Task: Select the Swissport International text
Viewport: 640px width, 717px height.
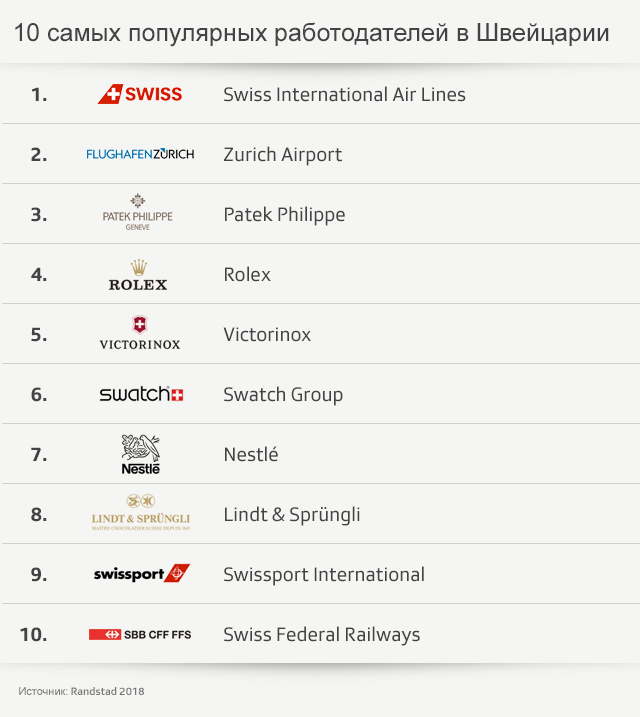Action: 324,575
